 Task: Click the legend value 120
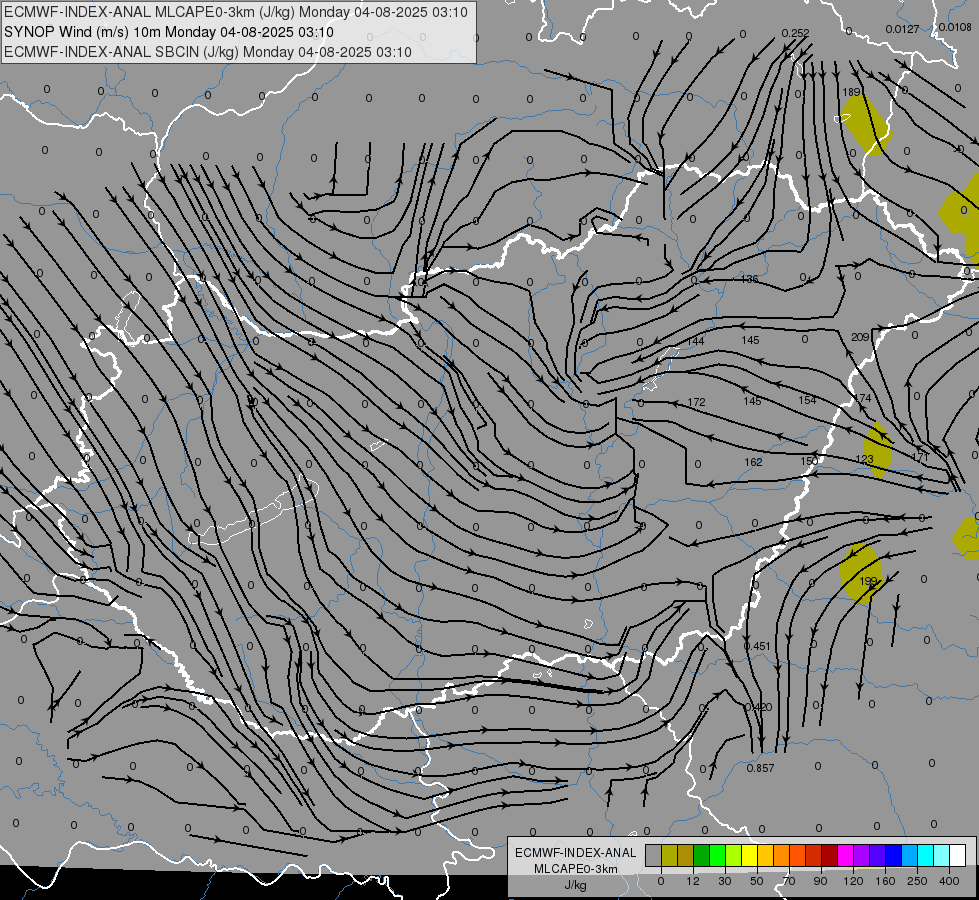pos(853,881)
